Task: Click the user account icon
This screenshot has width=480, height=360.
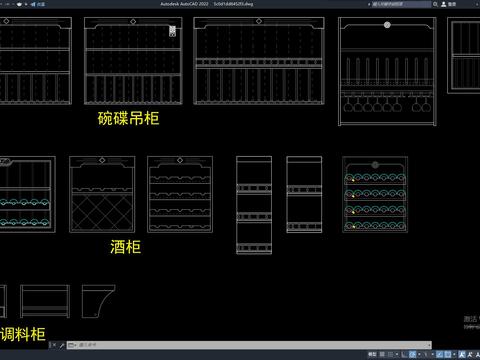Action: (x=444, y=4)
